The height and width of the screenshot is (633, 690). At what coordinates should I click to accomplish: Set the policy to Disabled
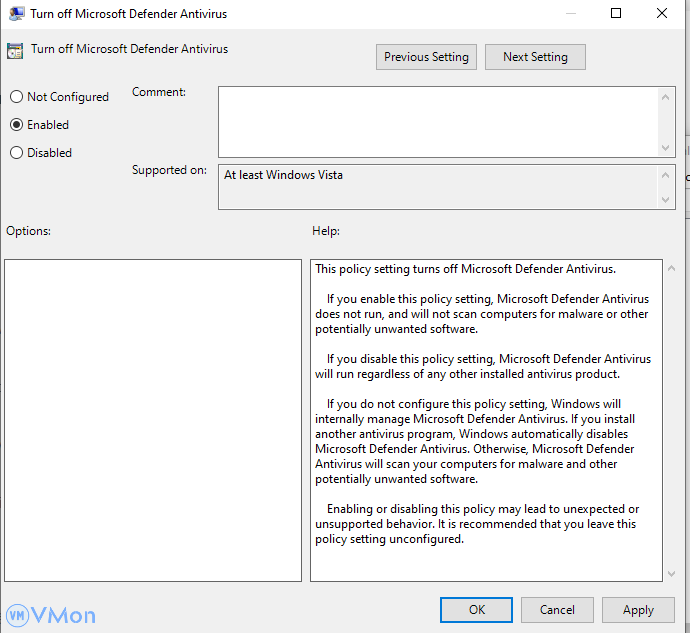[16, 153]
